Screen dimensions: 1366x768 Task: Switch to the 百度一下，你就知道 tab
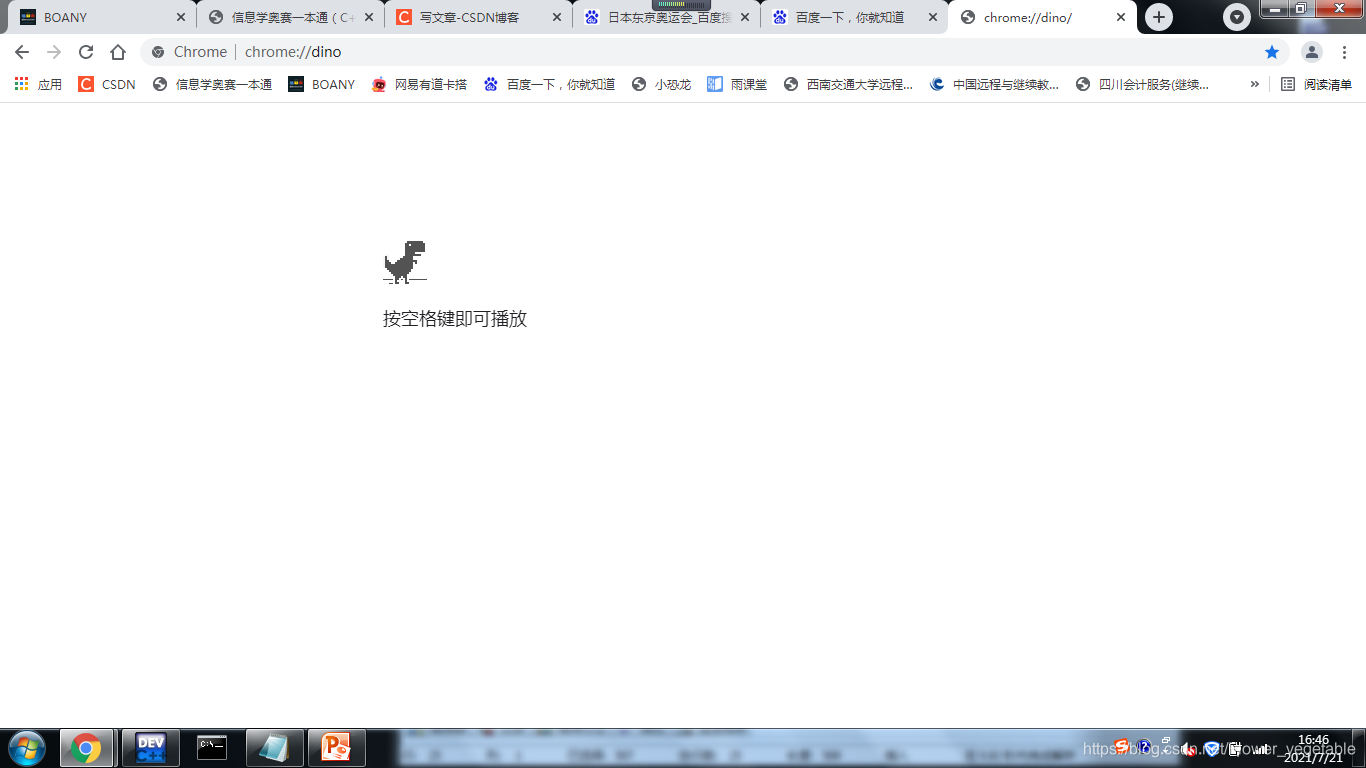(x=852, y=17)
